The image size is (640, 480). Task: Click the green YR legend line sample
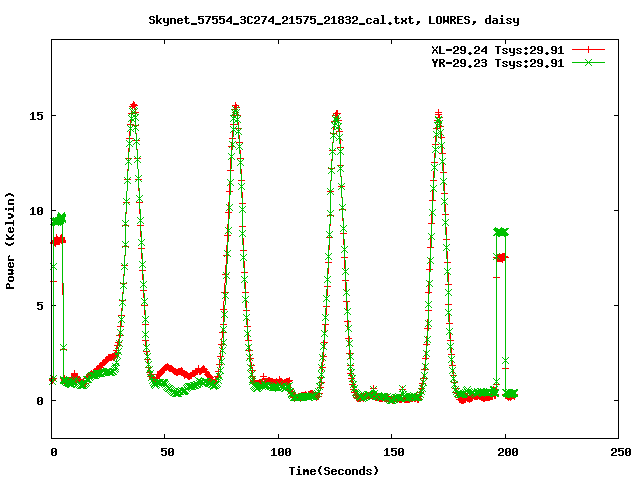click(588, 63)
